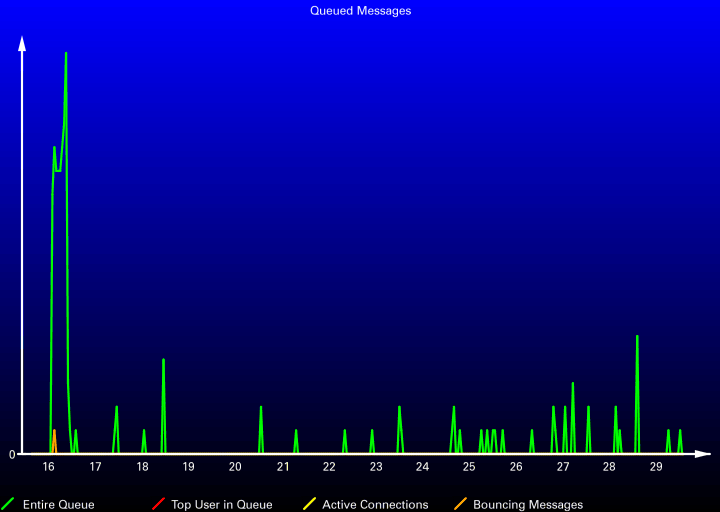Click the green spike between 20 and 21
Image resolution: width=720 pixels, height=512 pixels.
(261, 429)
